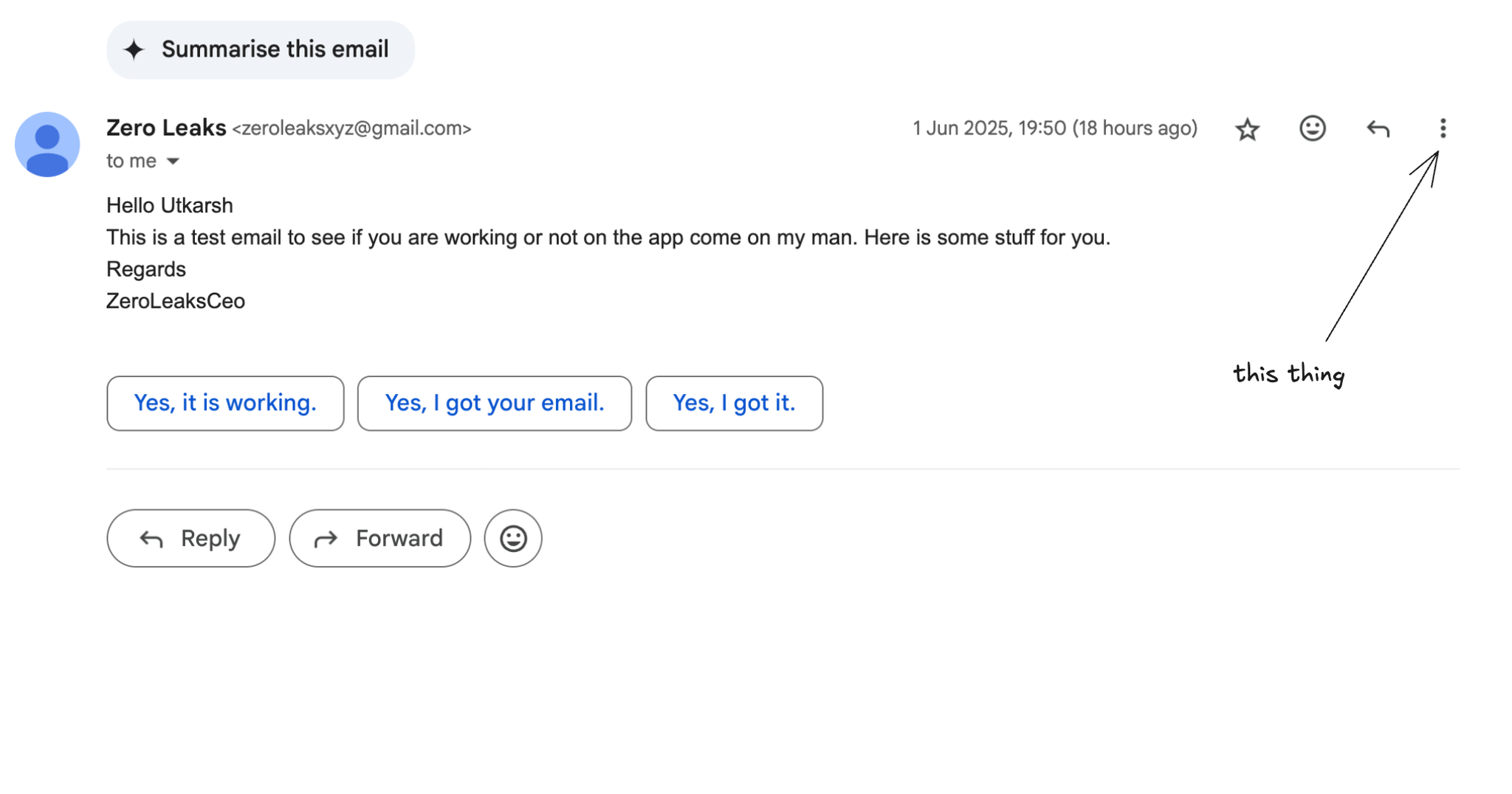Click the "Hello Utkarsh" greeting line
The height and width of the screenshot is (794, 1512).
click(170, 205)
